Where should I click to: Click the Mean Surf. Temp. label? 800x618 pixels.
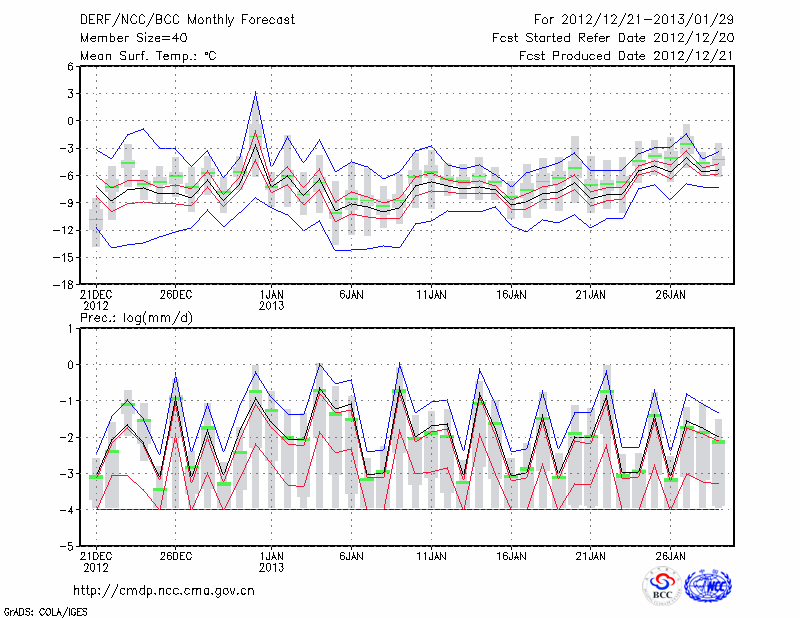(148, 56)
